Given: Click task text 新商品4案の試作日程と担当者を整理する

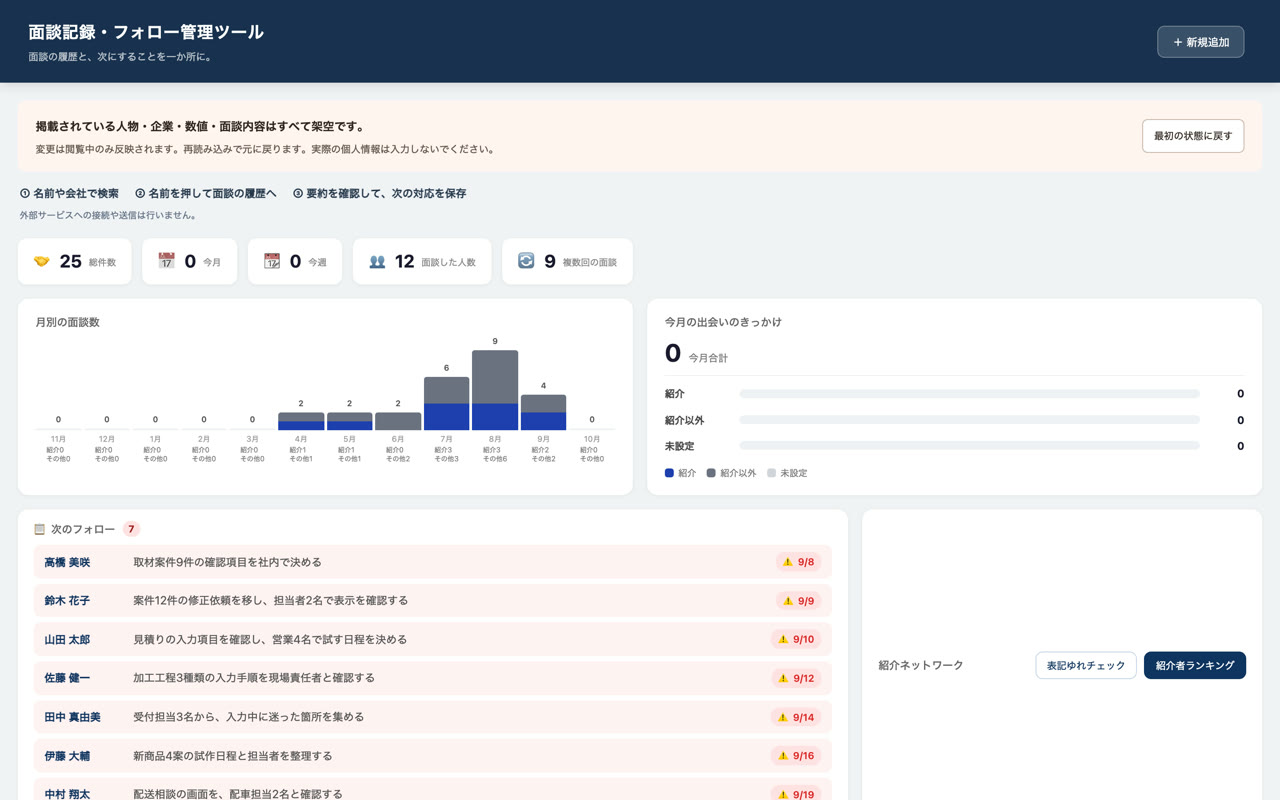Looking at the screenshot, I should click(x=232, y=756).
